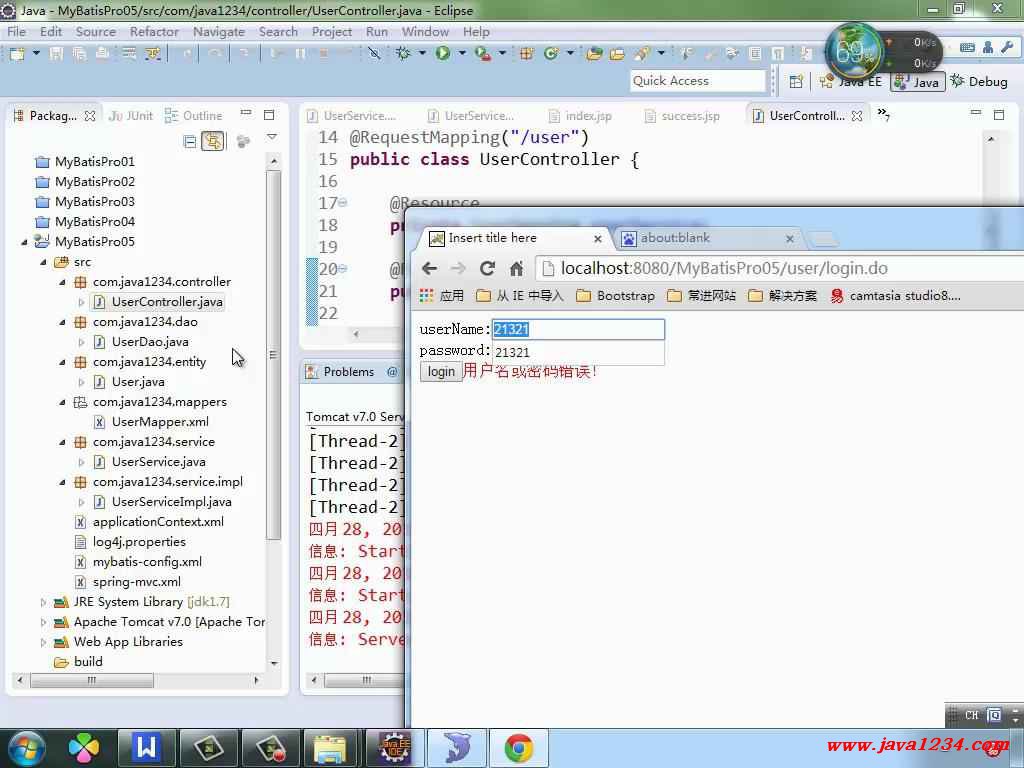This screenshot has height=768, width=1024.
Task: Switch to the Outline view tab
Action: click(193, 116)
